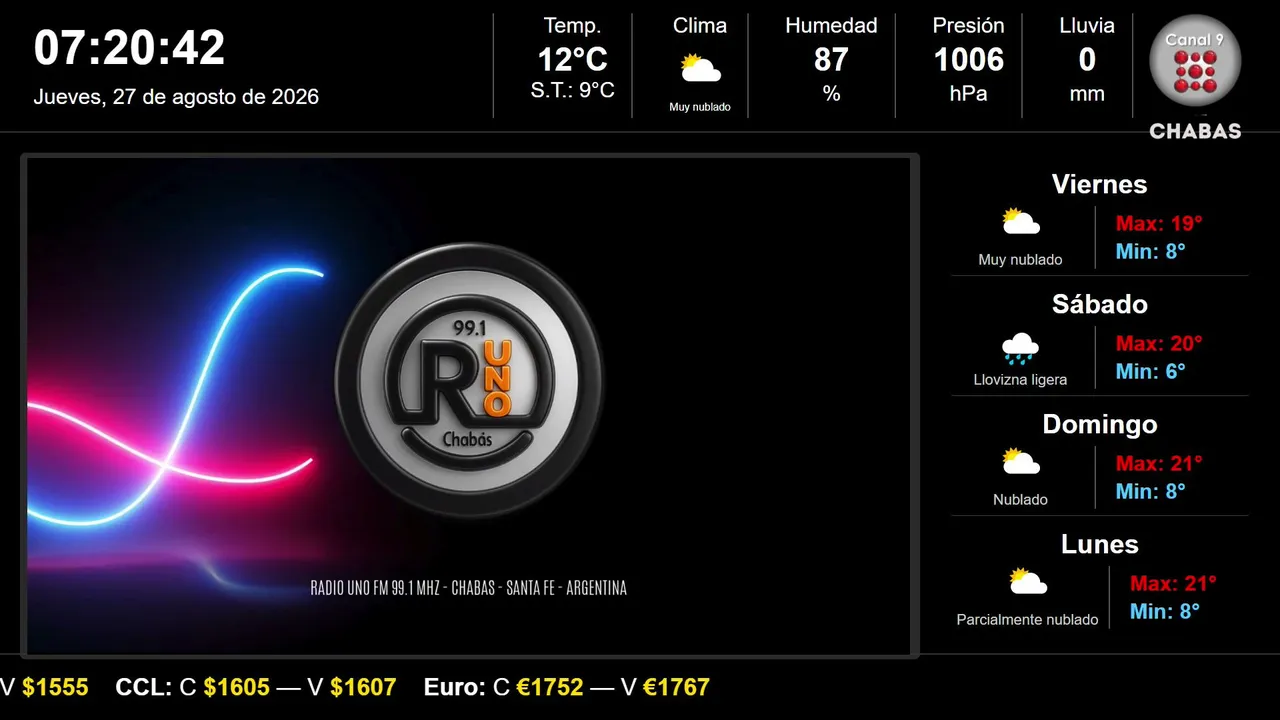Screen dimensions: 1280x720
Task: Click the CHABAS text under the logo
Action: tap(1195, 131)
